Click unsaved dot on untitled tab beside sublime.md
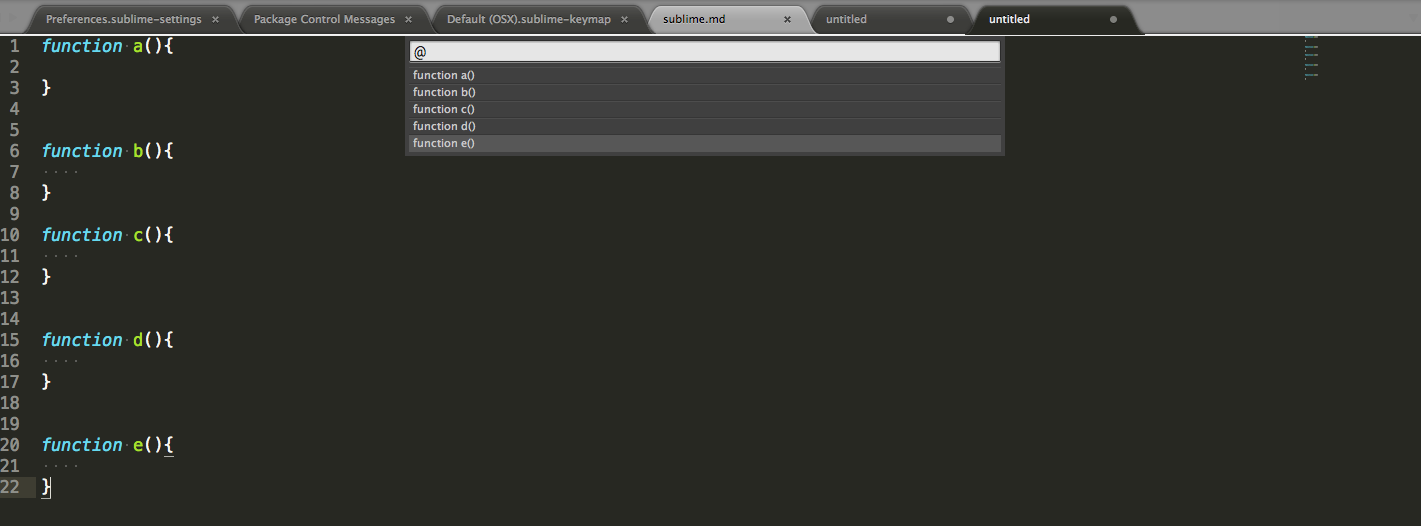Image resolution: width=1421 pixels, height=526 pixels. tap(950, 19)
